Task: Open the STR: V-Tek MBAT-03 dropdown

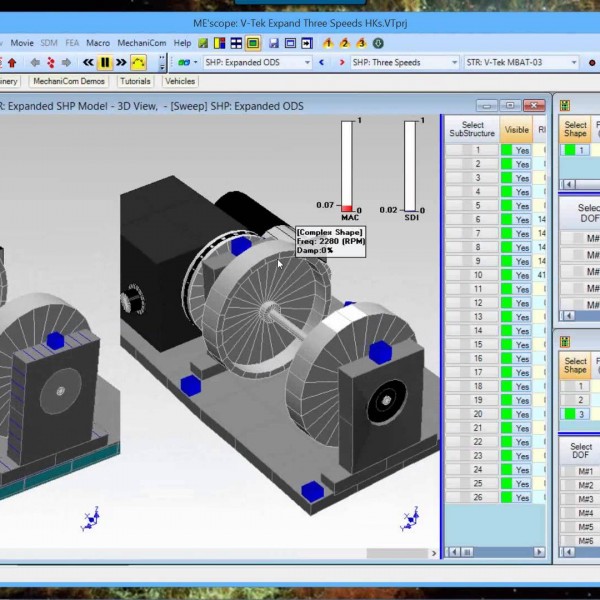Action: point(574,62)
